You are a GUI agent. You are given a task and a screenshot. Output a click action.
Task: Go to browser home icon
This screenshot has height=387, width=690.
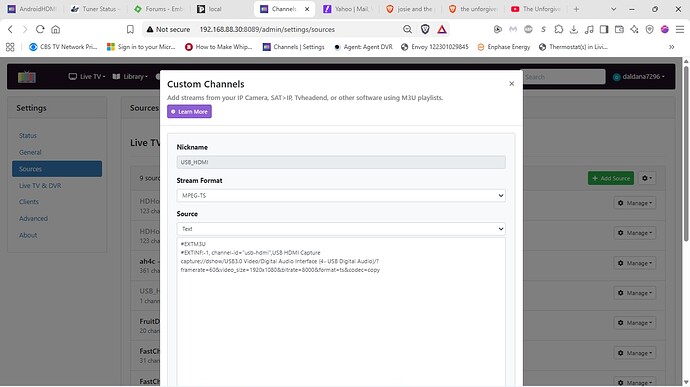coord(55,29)
